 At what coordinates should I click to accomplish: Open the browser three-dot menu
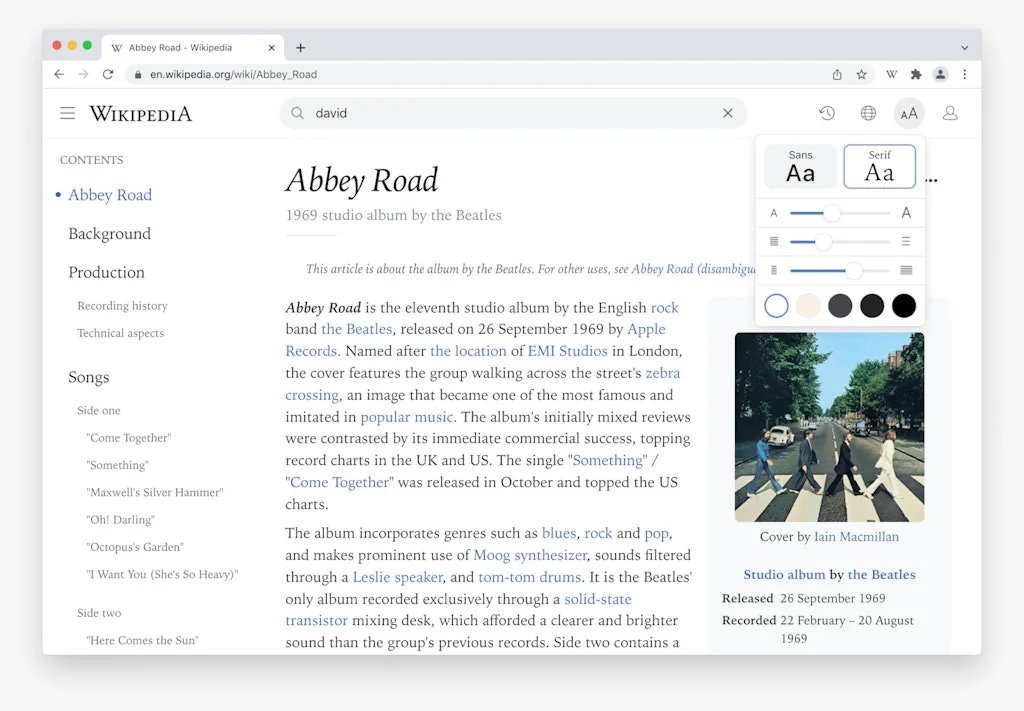click(x=963, y=74)
